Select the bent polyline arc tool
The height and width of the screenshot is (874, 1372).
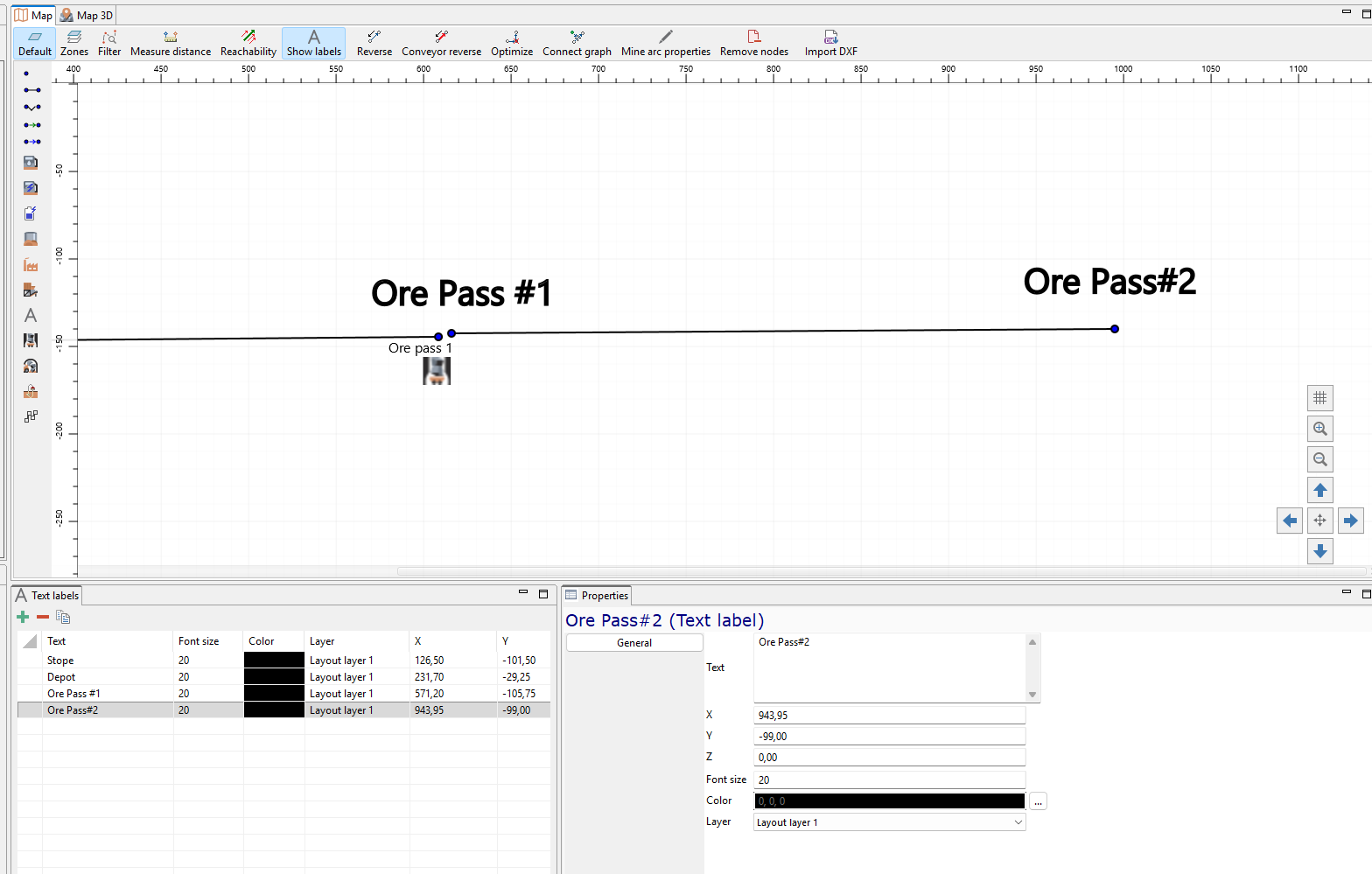pos(31,107)
